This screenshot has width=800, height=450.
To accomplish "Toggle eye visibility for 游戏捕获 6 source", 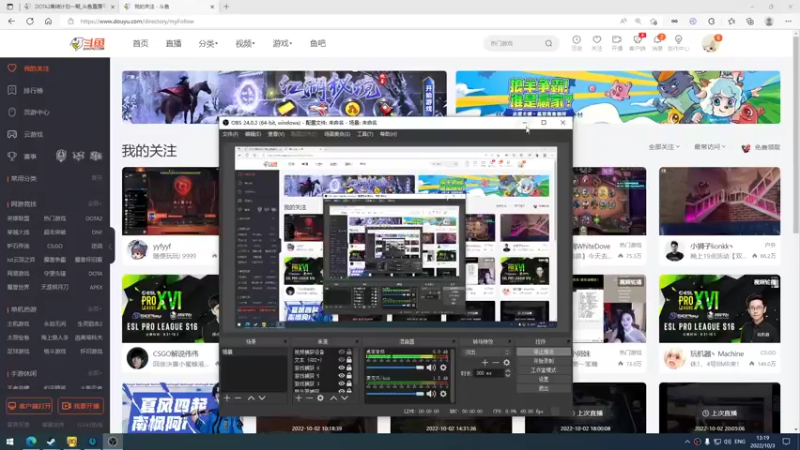I will pyautogui.click(x=341, y=367).
